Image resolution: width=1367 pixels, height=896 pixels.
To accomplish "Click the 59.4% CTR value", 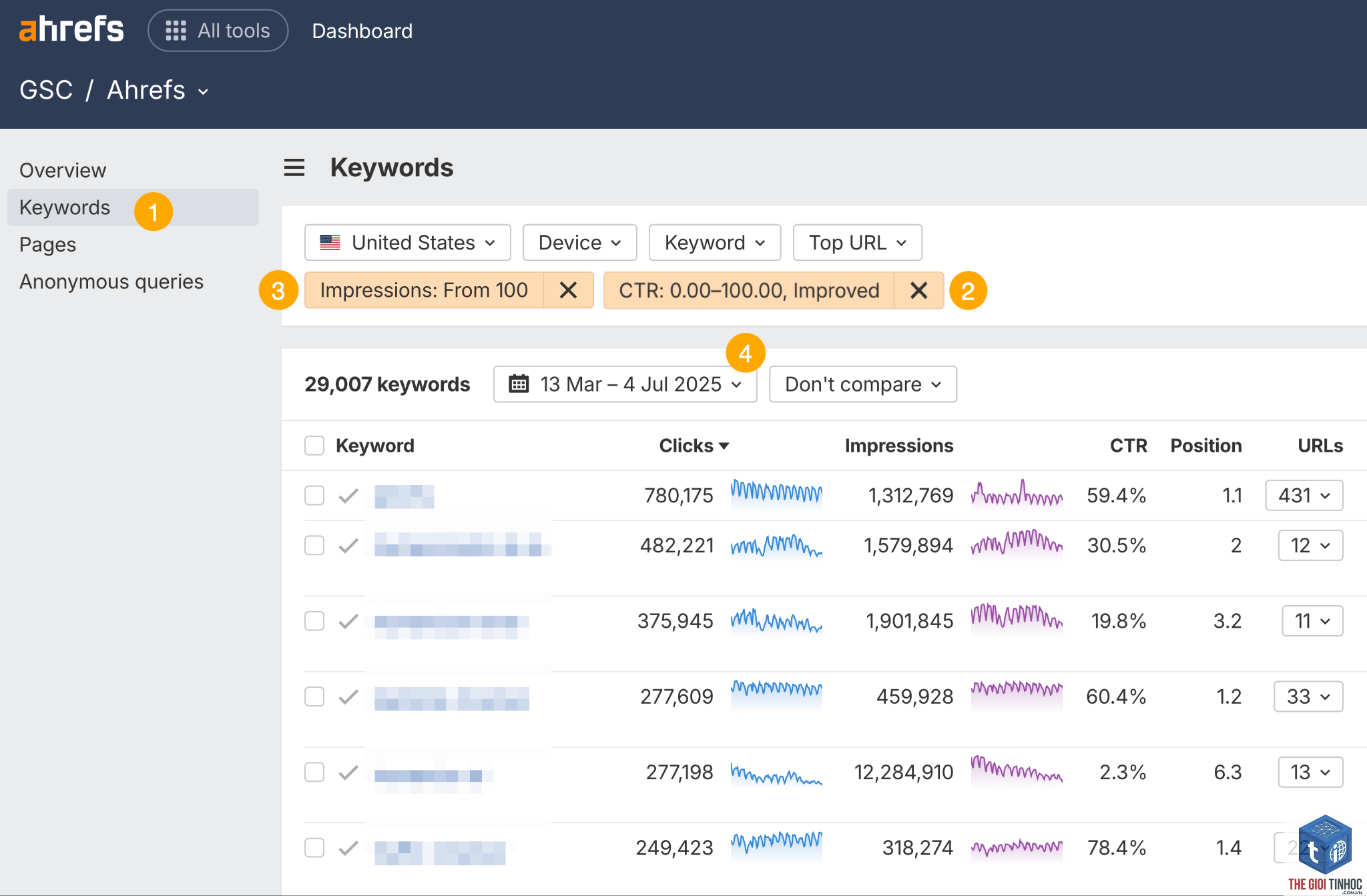I will point(1116,496).
